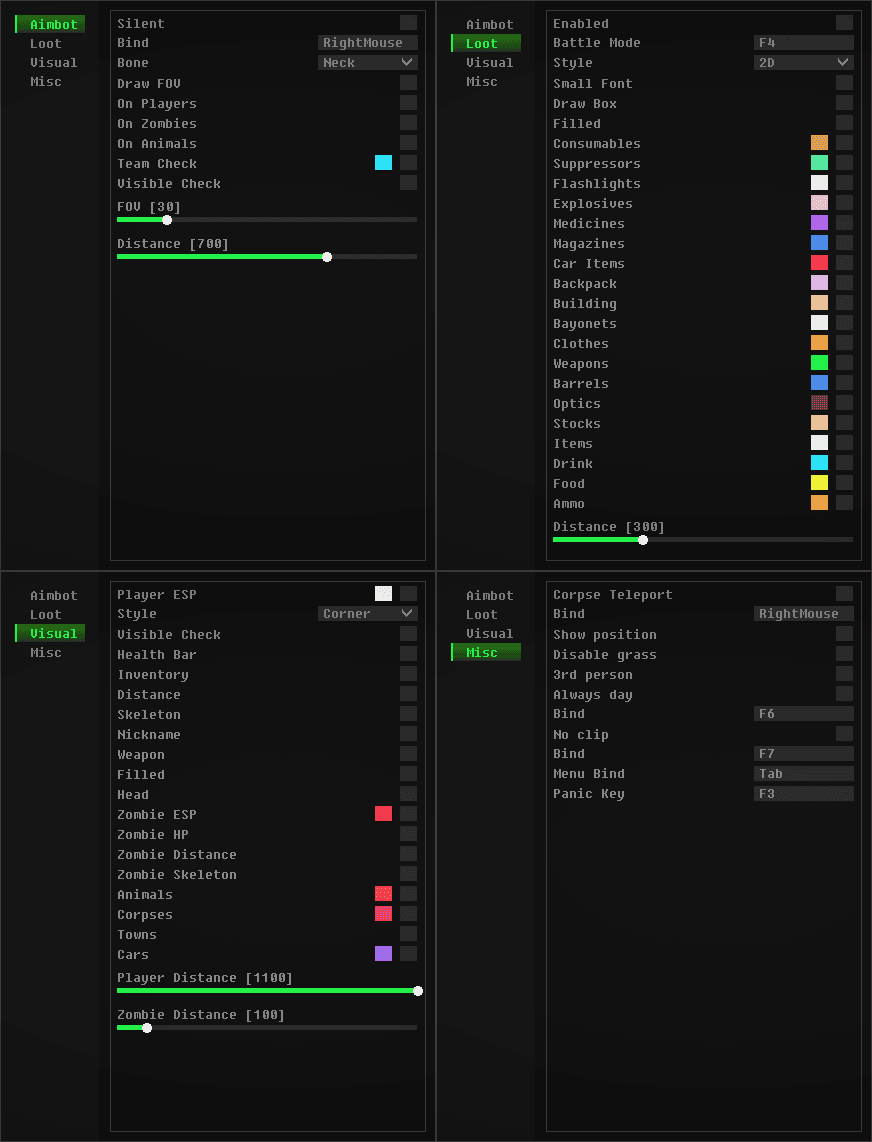Pick the purple Medicines color swatch
The height and width of the screenshot is (1142, 872).
point(819,223)
